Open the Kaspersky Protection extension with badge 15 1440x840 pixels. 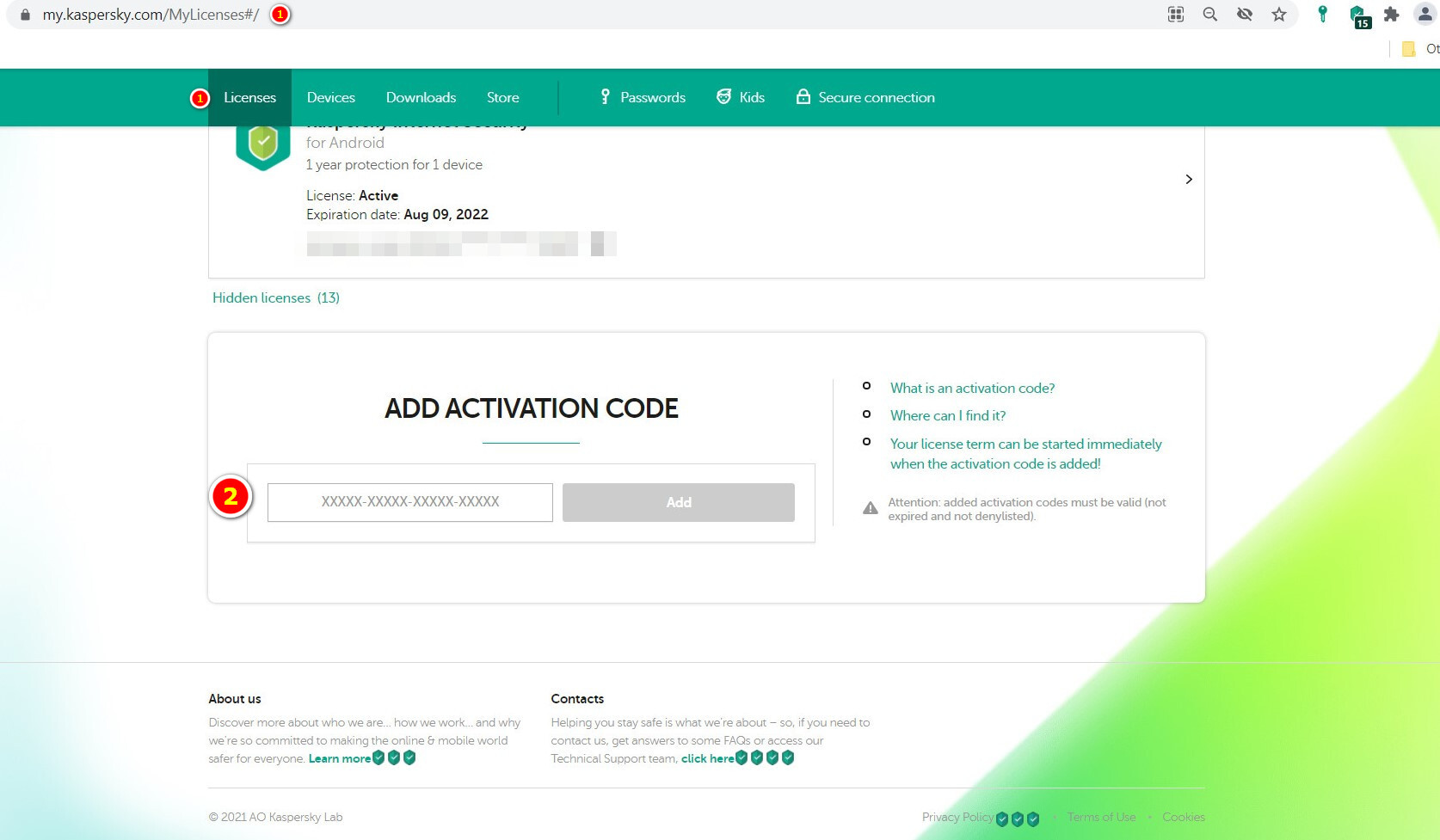click(x=1359, y=15)
